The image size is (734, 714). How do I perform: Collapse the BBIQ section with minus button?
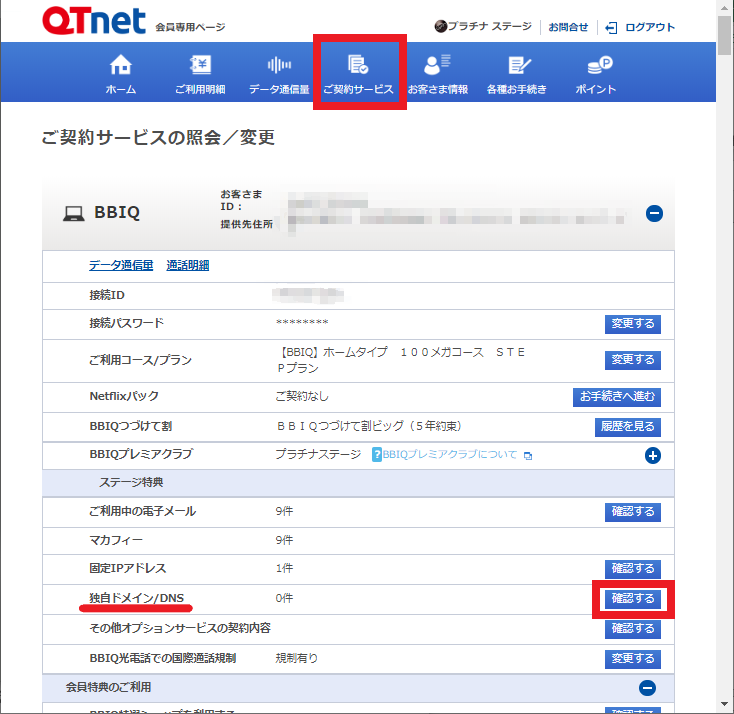click(654, 213)
